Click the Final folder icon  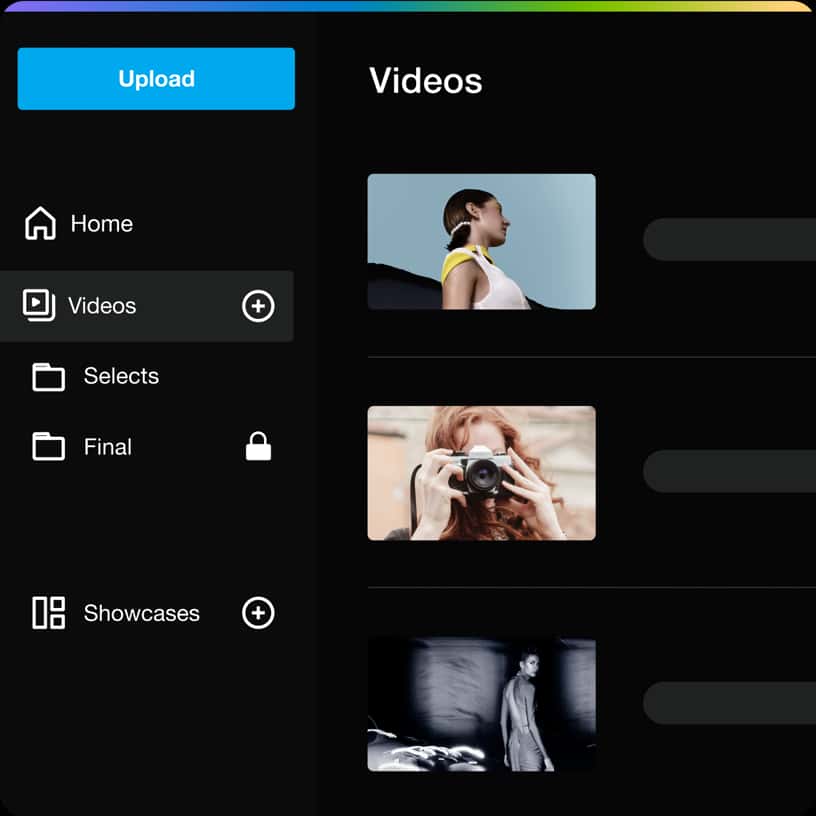click(48, 447)
